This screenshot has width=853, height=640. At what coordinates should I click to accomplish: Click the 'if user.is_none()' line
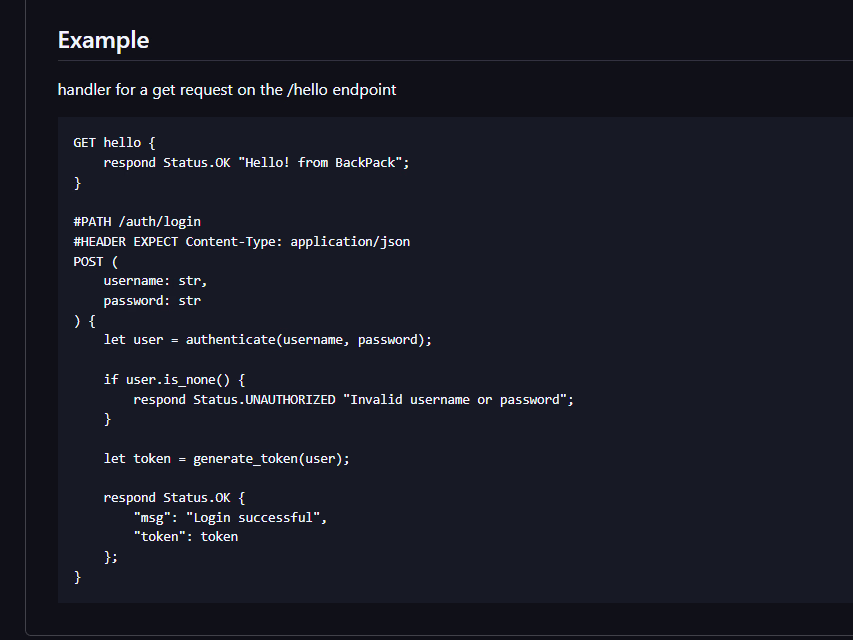(174, 380)
